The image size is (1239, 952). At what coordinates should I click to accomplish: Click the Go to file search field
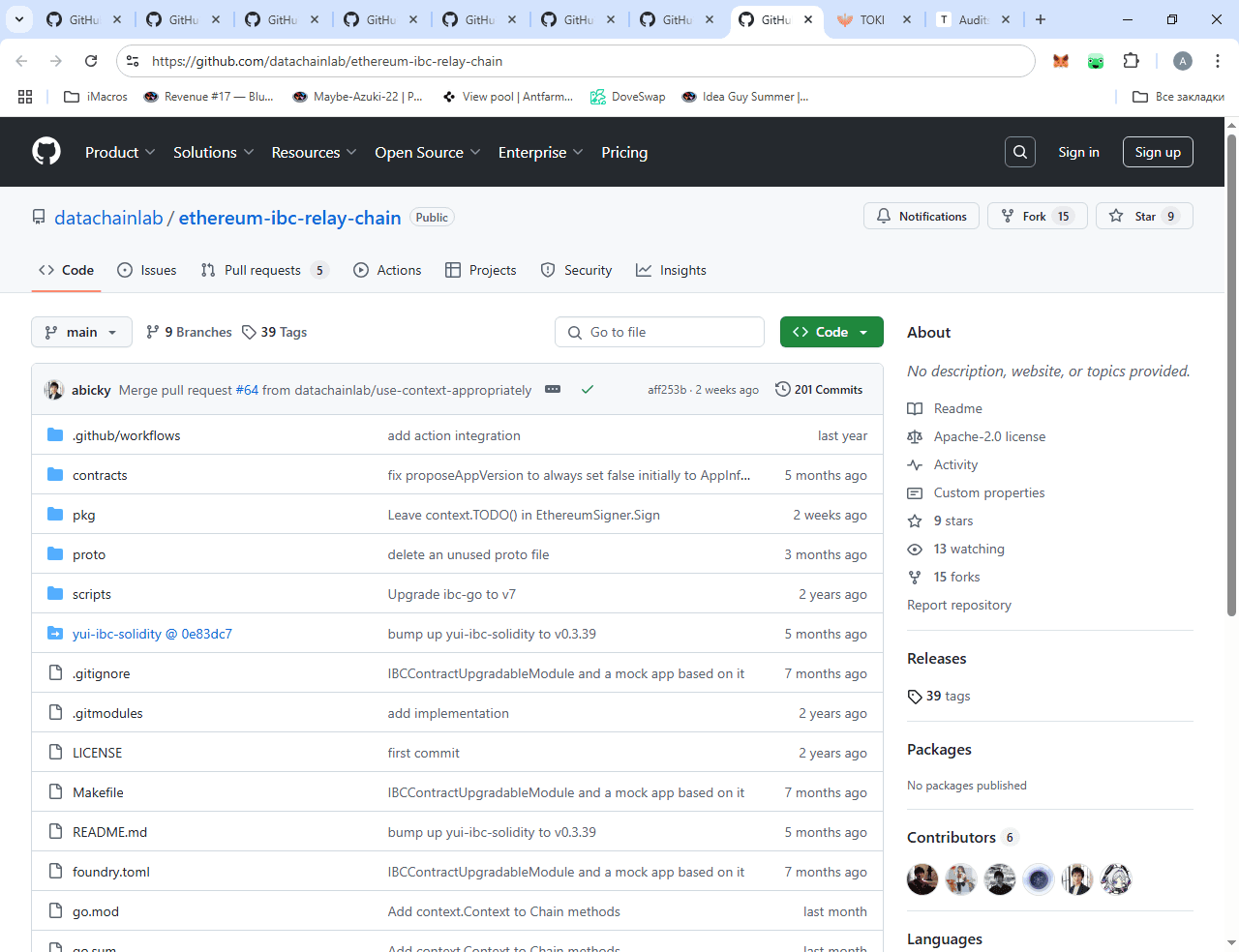[660, 332]
